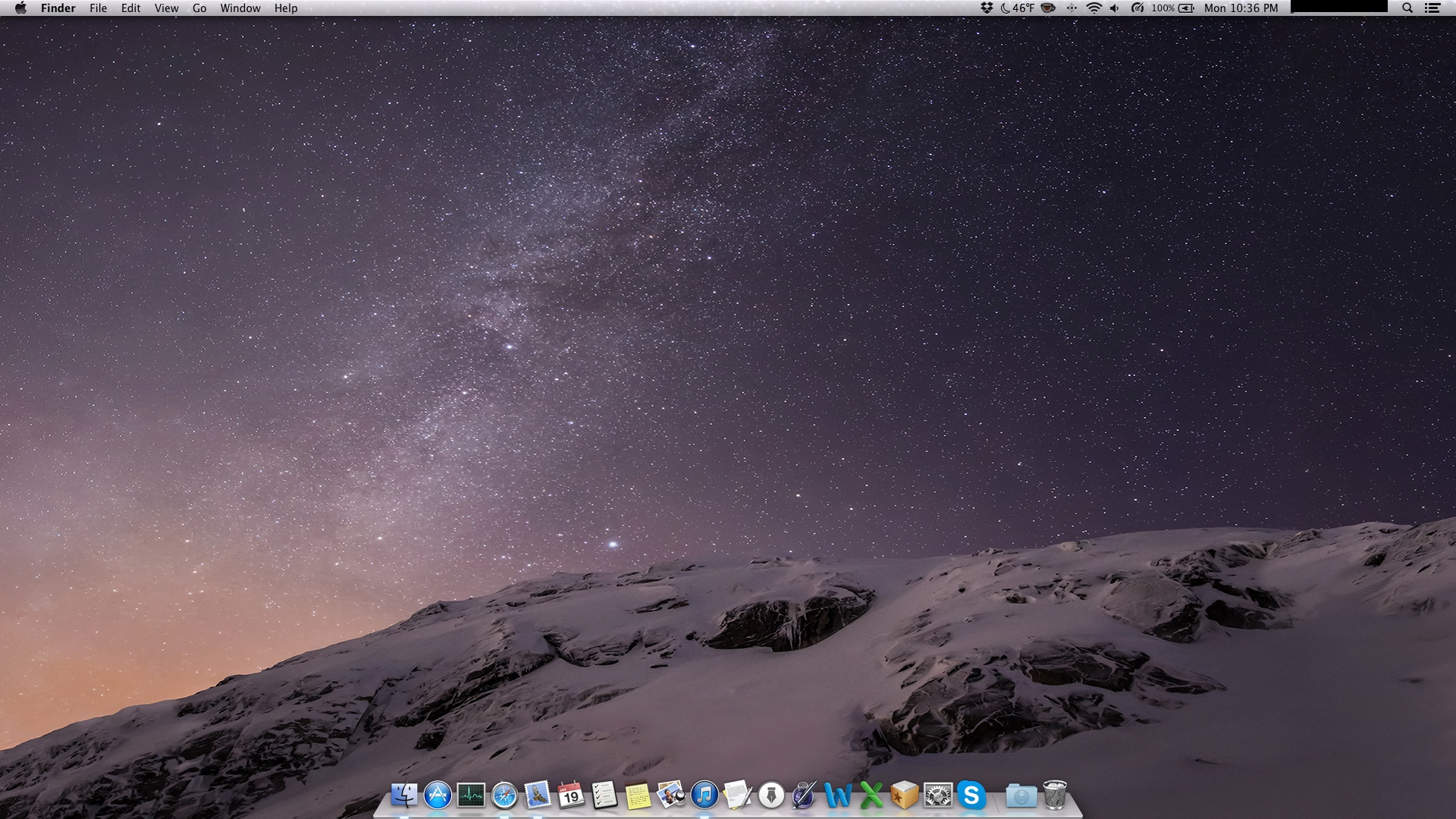Viewport: 1456px width, 819px height.
Task: Open System Preferences gear icon
Action: pos(938,795)
